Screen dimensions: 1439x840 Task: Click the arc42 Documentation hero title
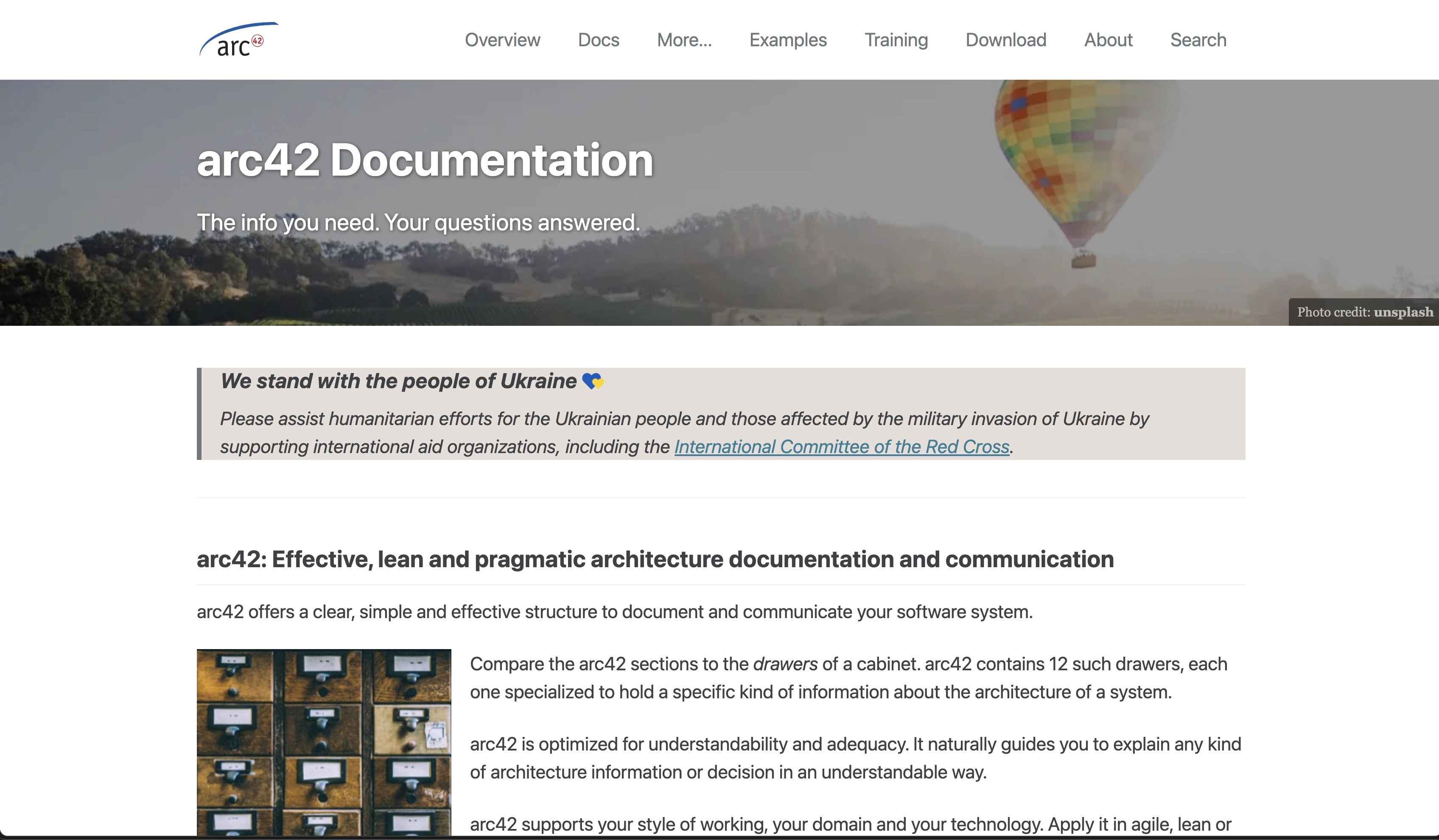coord(425,160)
